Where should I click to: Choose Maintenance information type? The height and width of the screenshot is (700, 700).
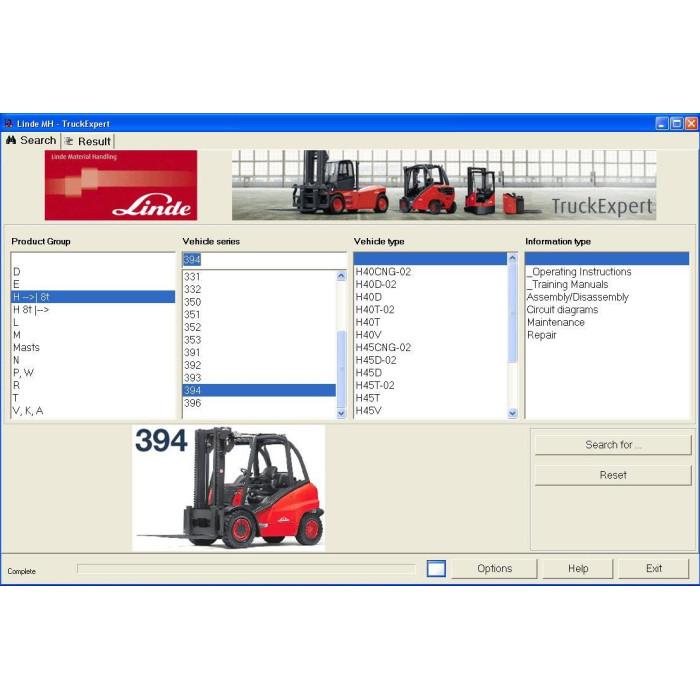tap(607, 322)
